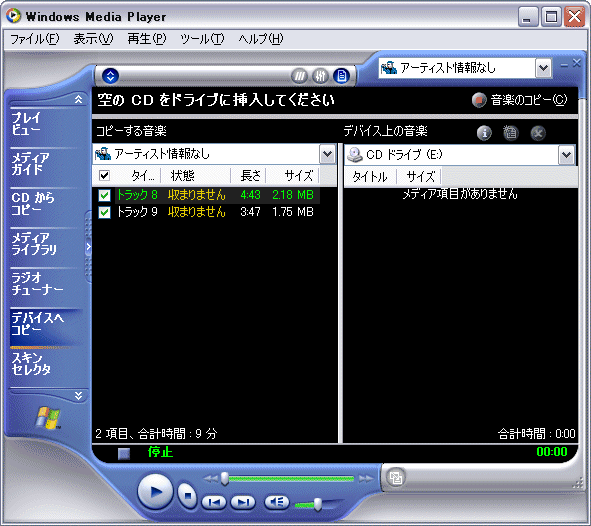Click the window resize grip corner
591x526 pixels.
(x=578, y=484)
